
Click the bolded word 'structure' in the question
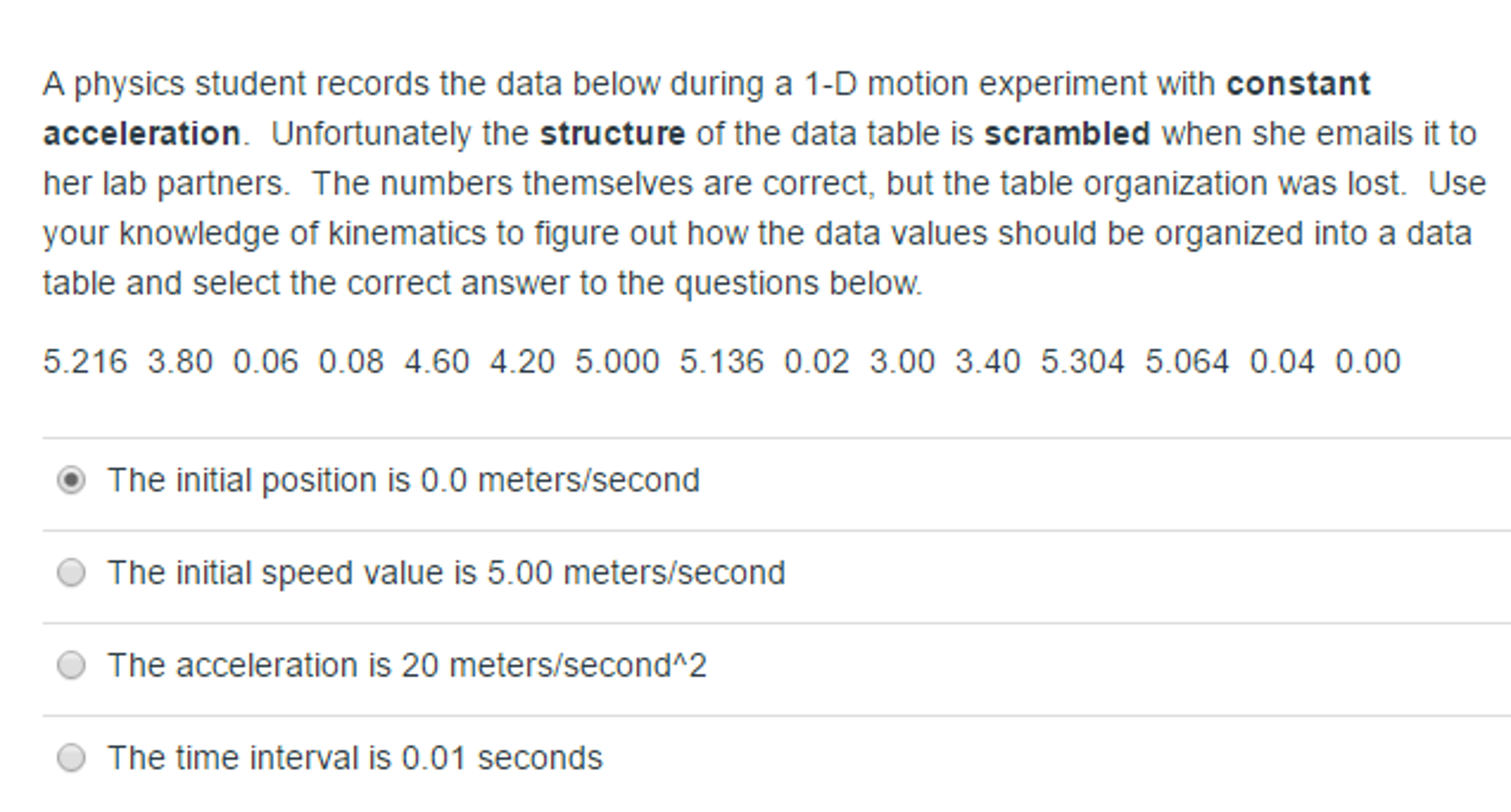click(611, 133)
